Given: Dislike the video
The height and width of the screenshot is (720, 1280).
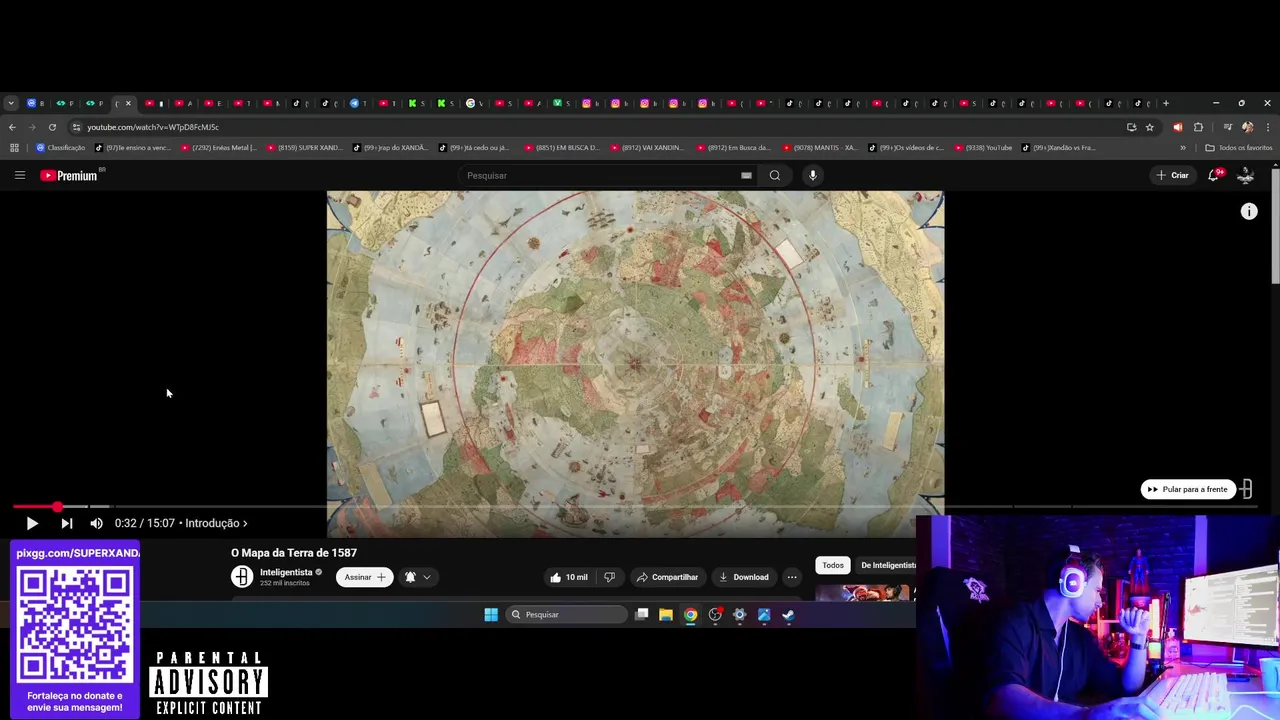Looking at the screenshot, I should [x=609, y=577].
